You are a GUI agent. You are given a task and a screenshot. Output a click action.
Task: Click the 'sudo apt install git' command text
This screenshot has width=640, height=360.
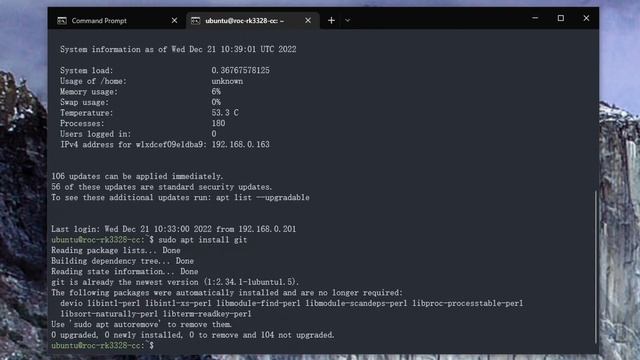point(202,240)
